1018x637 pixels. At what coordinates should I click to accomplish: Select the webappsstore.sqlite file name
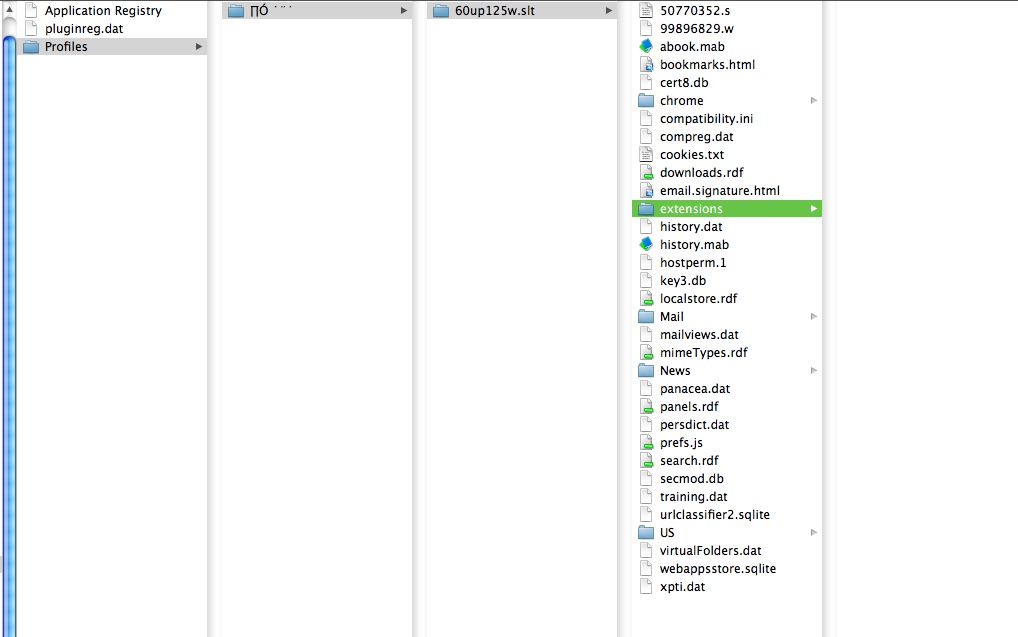[717, 569]
